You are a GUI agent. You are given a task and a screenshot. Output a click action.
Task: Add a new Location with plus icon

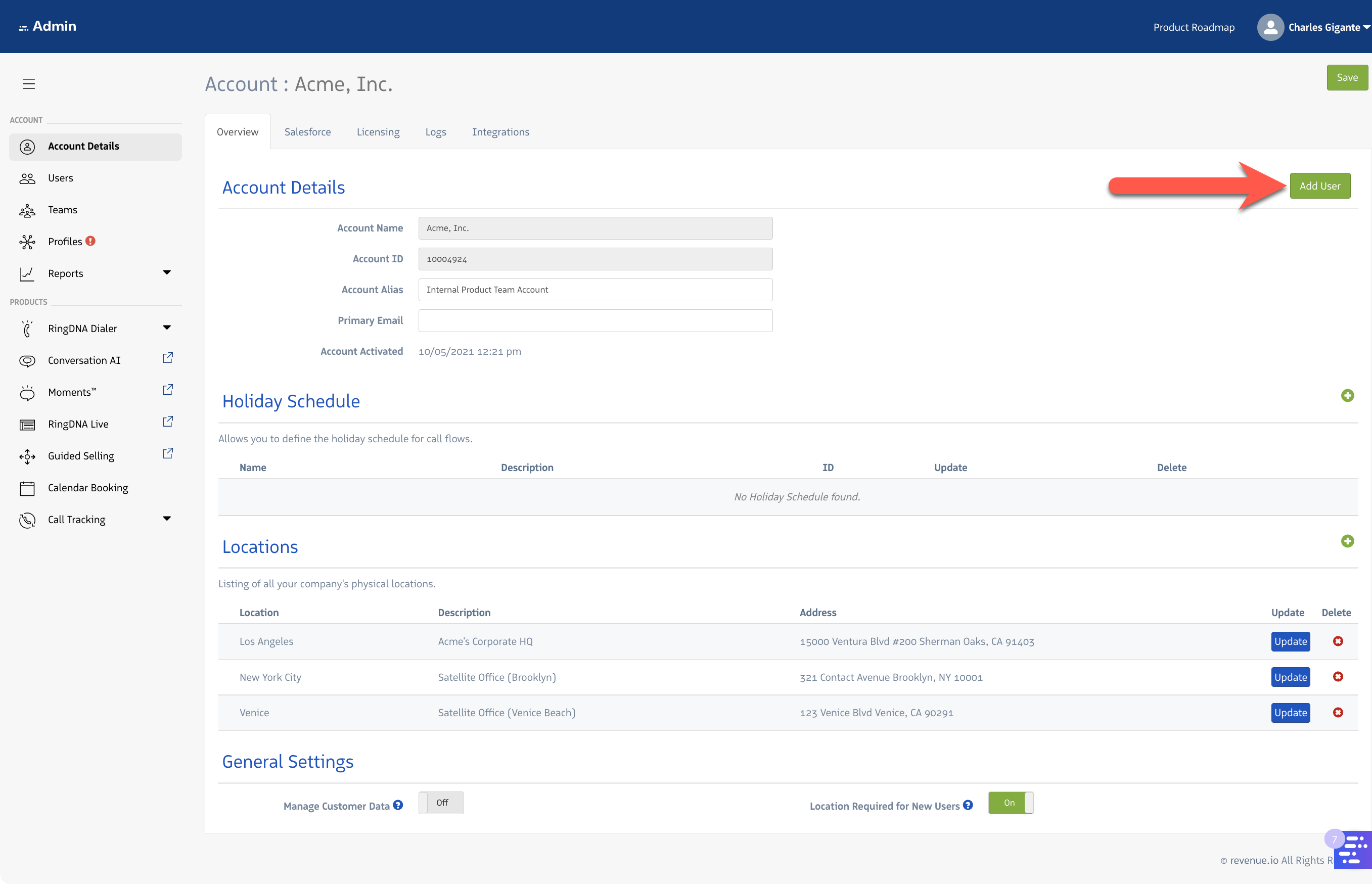pyautogui.click(x=1347, y=541)
